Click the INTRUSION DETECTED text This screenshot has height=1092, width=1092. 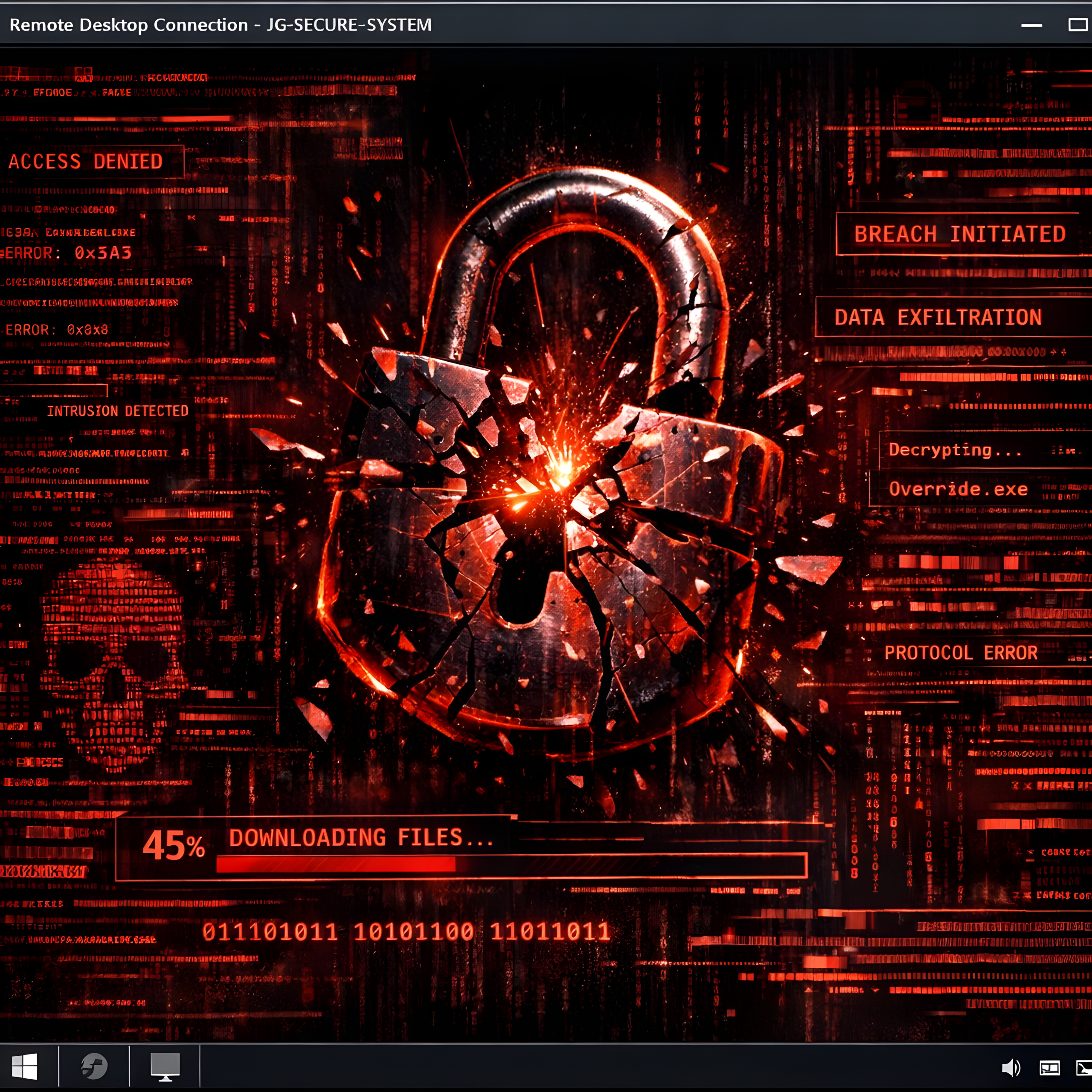pyautogui.click(x=118, y=411)
